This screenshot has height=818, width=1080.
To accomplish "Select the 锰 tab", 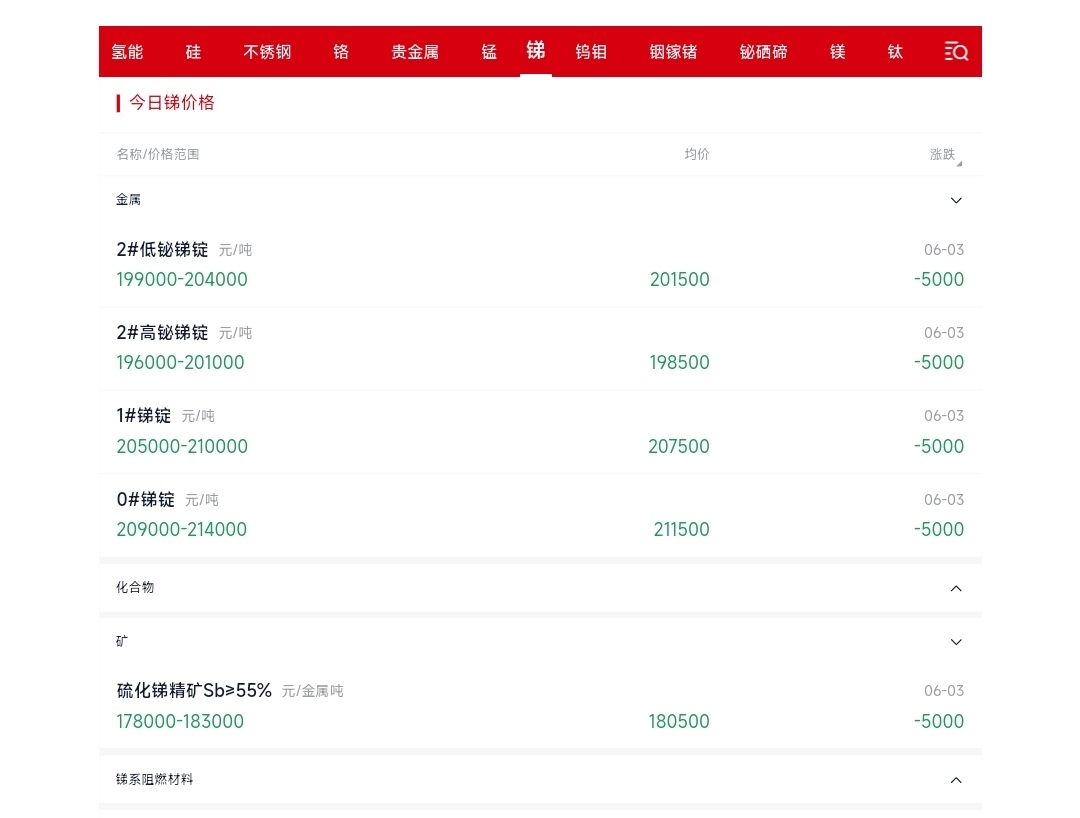I will [489, 52].
